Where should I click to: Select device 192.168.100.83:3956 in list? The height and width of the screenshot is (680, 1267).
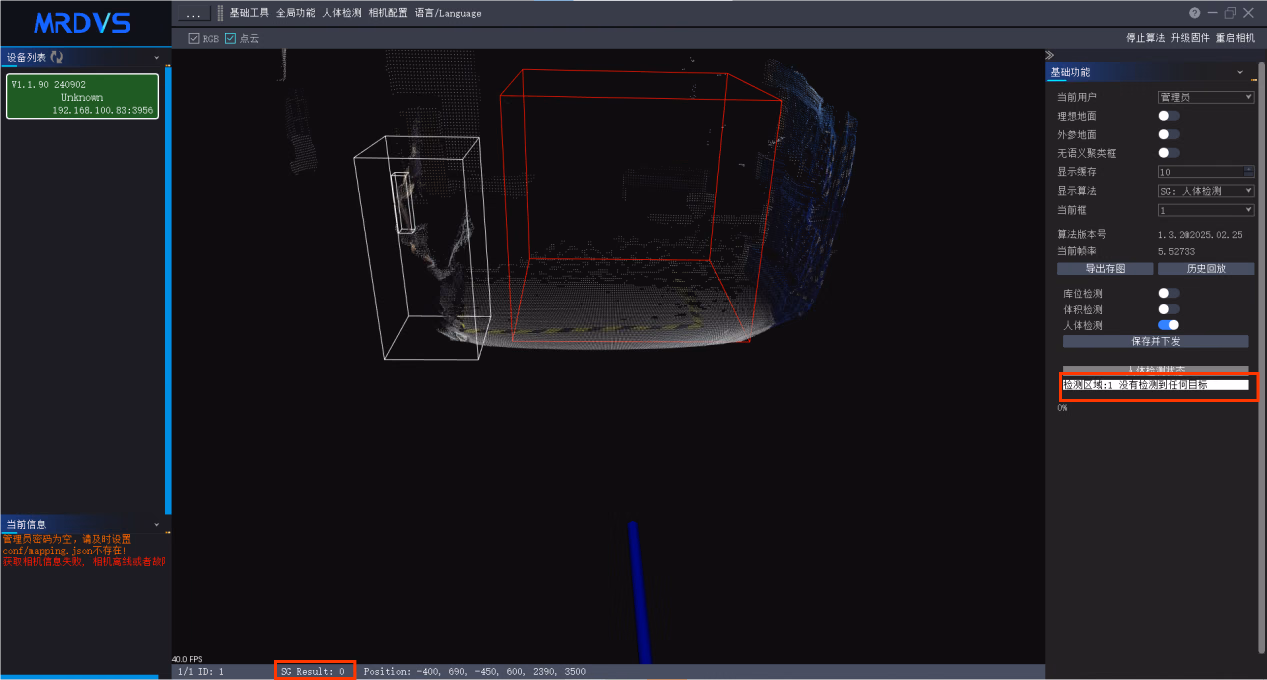point(83,97)
